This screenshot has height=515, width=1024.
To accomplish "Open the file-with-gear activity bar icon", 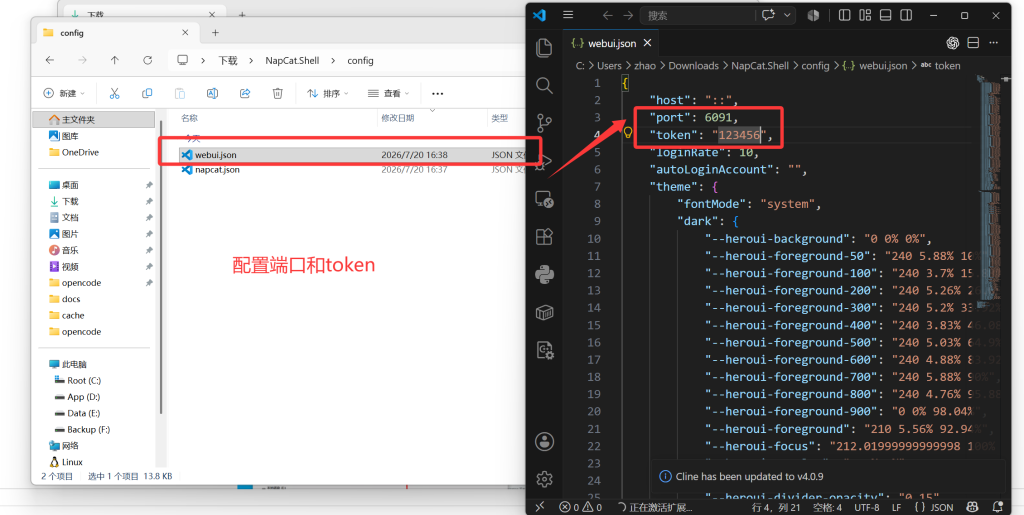I will coord(544,351).
